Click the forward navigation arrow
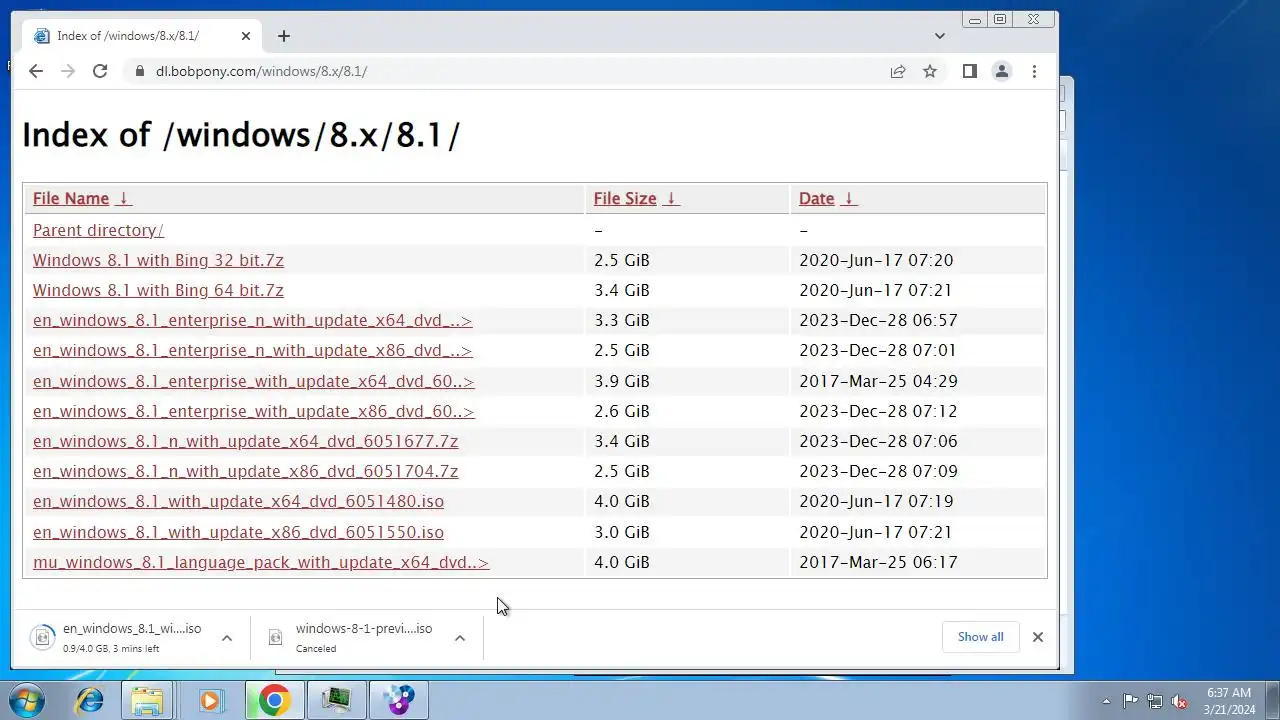 (x=68, y=71)
